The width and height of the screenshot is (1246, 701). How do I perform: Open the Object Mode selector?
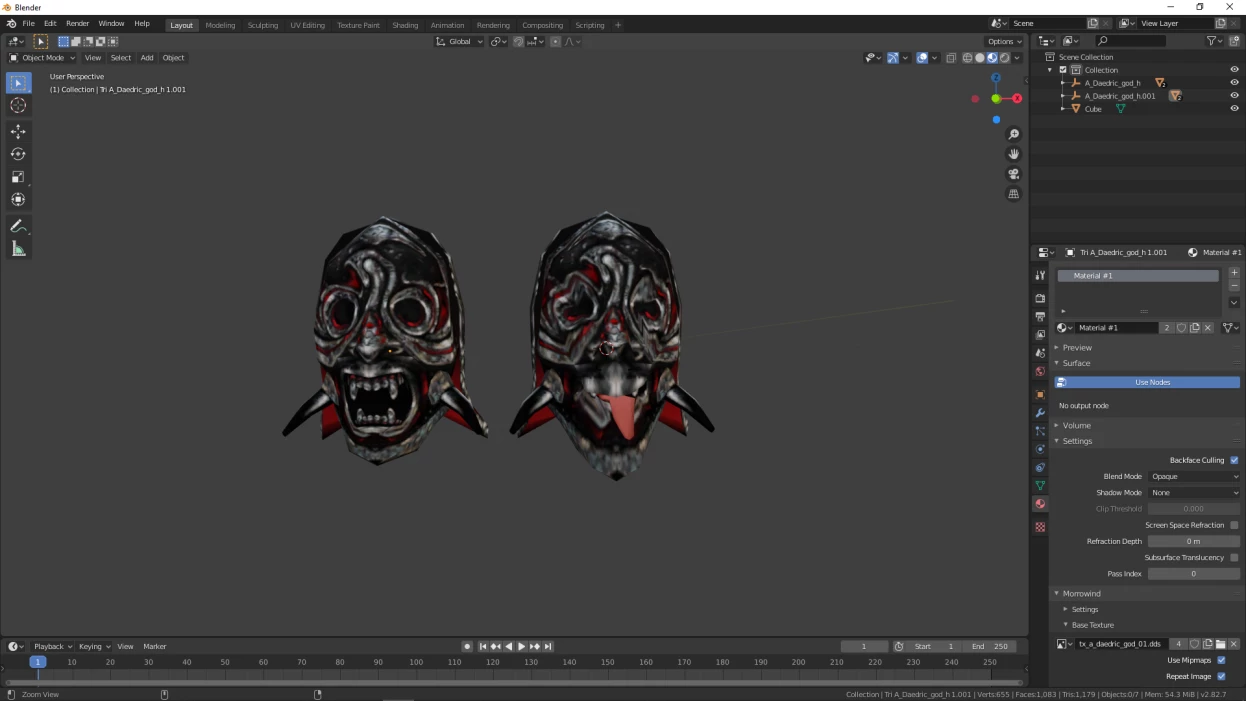tap(41, 58)
